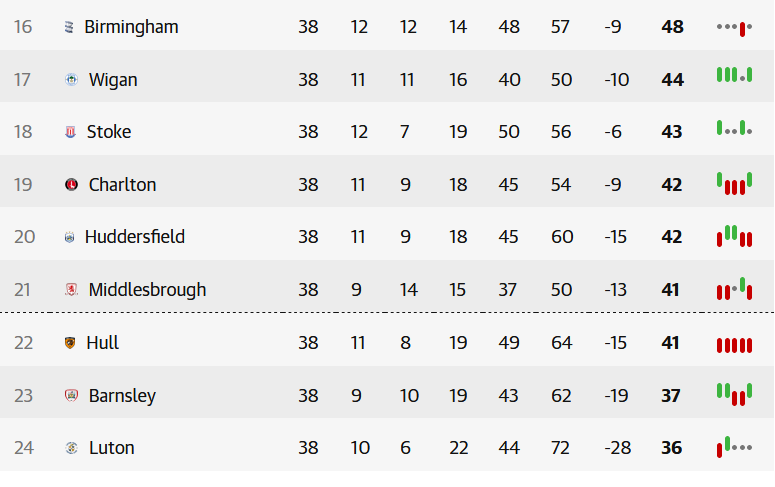View Barnsley's recent form chart
Image resolution: width=775 pixels, height=487 pixels.
[x=734, y=394]
